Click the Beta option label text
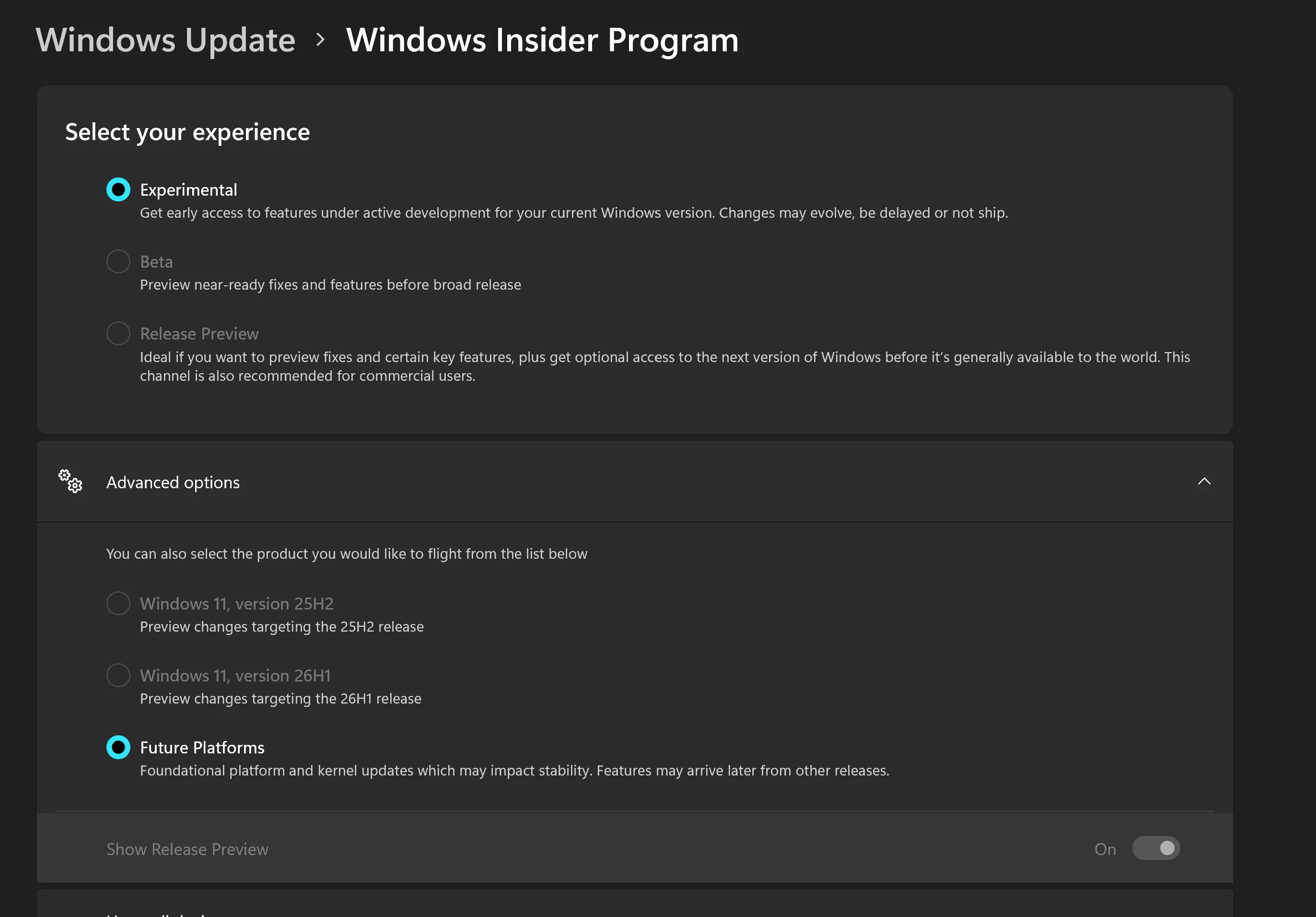Viewport: 1316px width, 917px height. coord(156,262)
